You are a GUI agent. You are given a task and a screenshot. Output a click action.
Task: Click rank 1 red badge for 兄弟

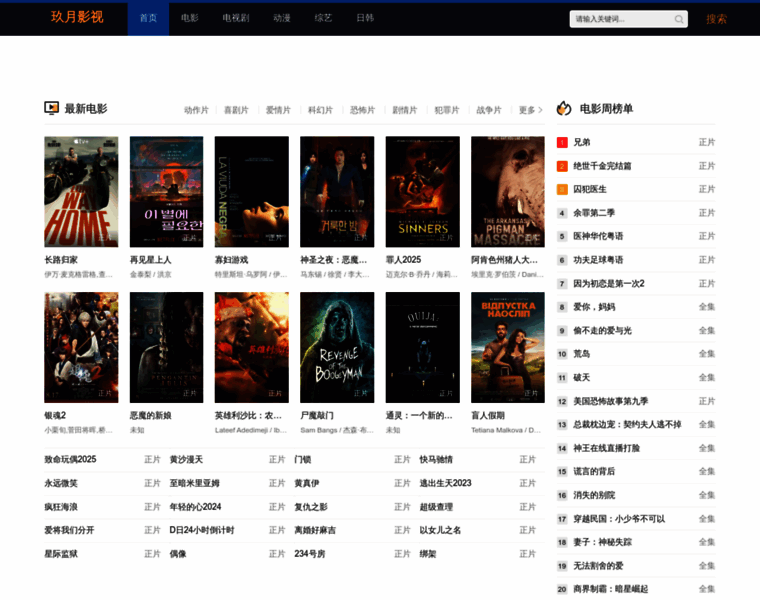(562, 142)
